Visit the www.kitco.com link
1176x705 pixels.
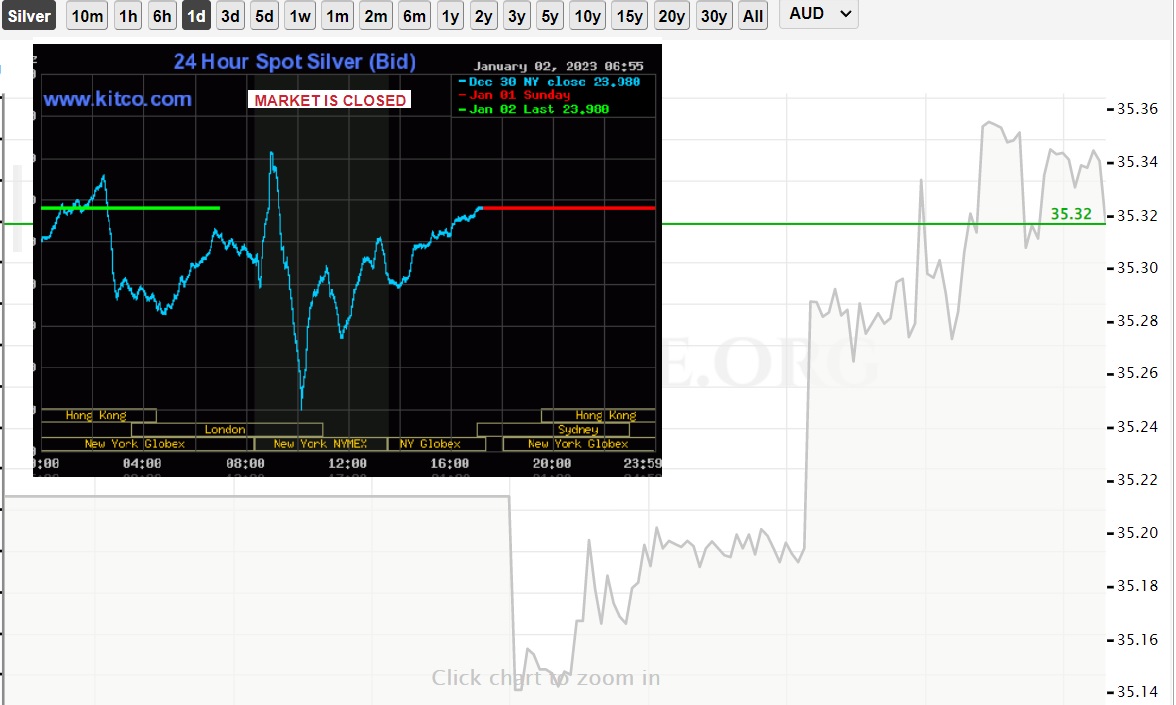click(x=117, y=99)
